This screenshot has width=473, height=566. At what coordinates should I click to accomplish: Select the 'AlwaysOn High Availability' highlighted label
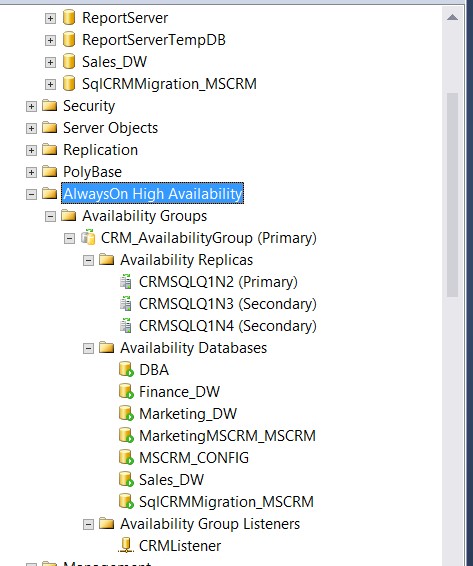(152, 193)
